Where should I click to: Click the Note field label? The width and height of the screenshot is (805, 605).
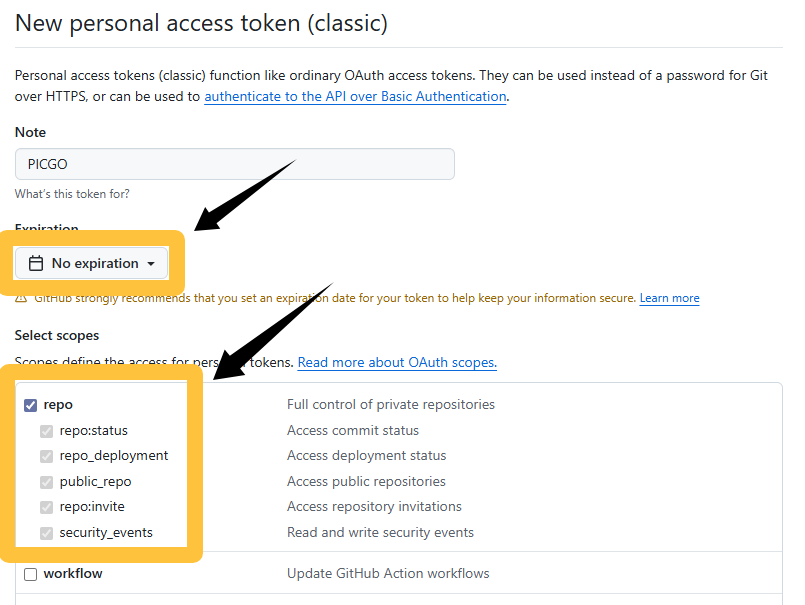point(30,133)
